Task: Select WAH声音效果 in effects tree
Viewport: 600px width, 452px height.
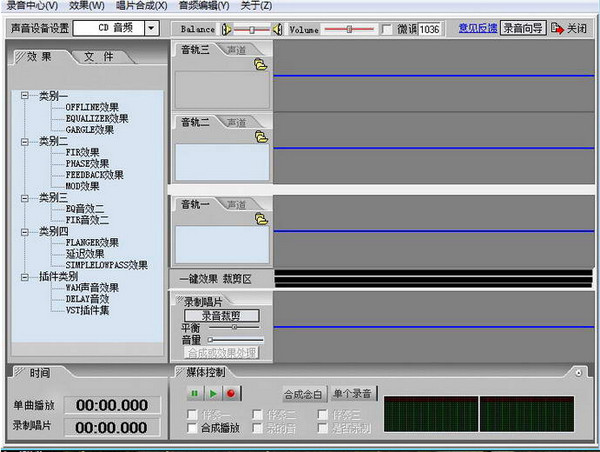Action: (x=92, y=287)
